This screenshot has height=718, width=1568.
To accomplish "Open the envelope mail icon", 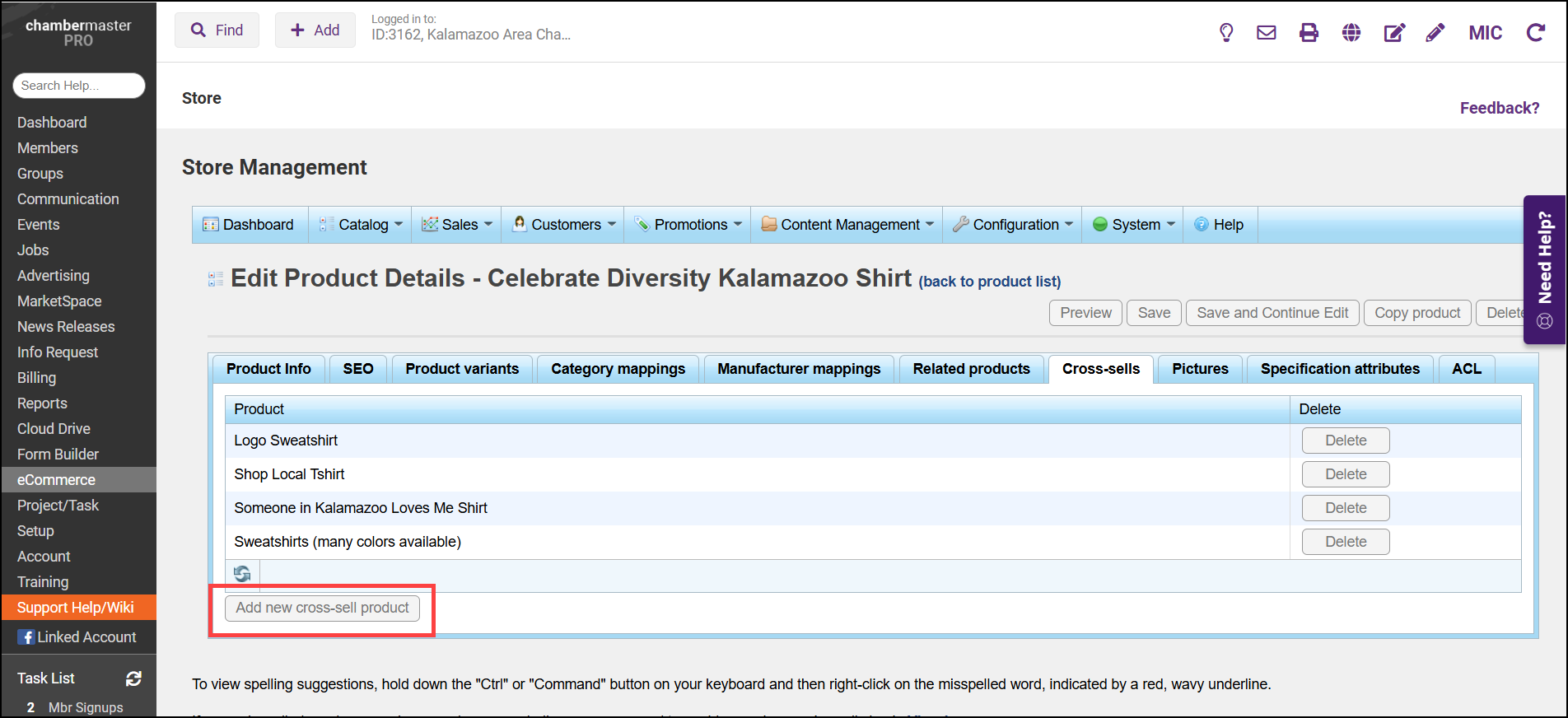I will [x=1267, y=33].
